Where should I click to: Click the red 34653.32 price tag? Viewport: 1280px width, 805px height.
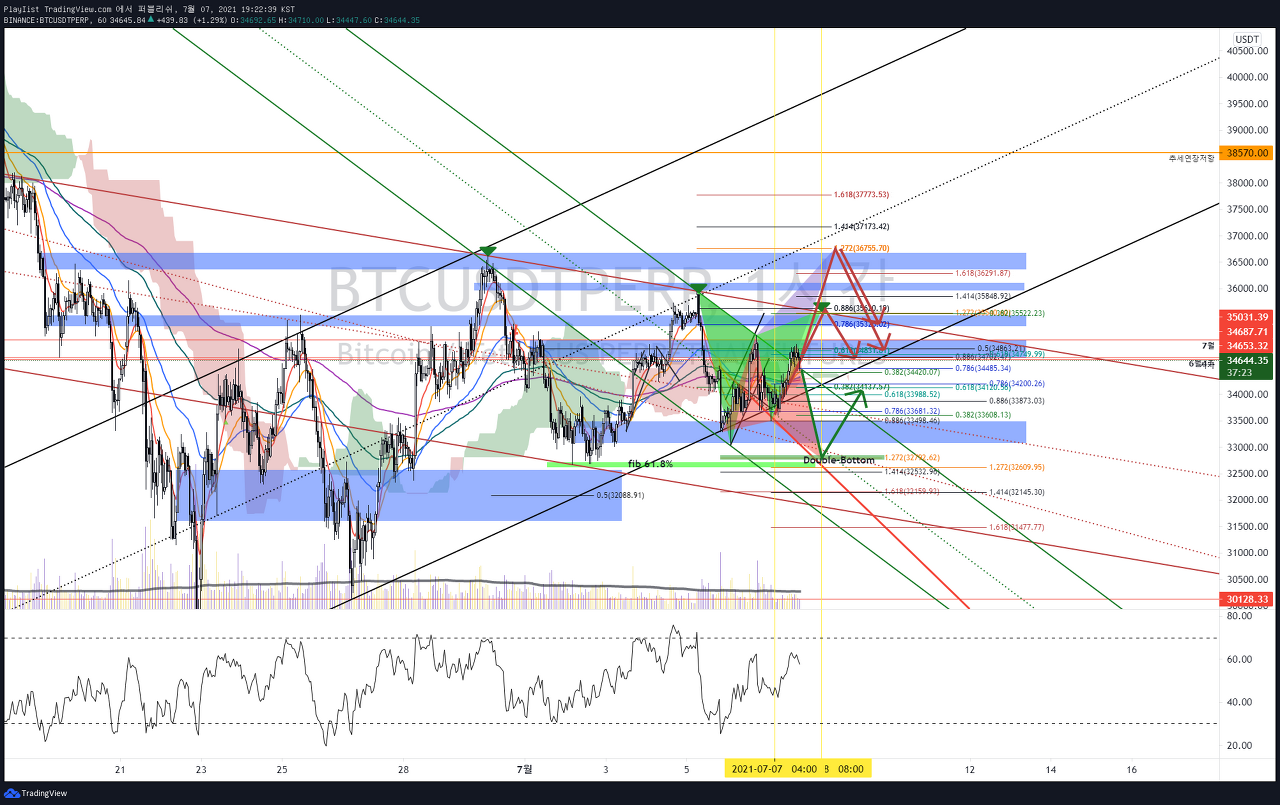[x=1247, y=345]
